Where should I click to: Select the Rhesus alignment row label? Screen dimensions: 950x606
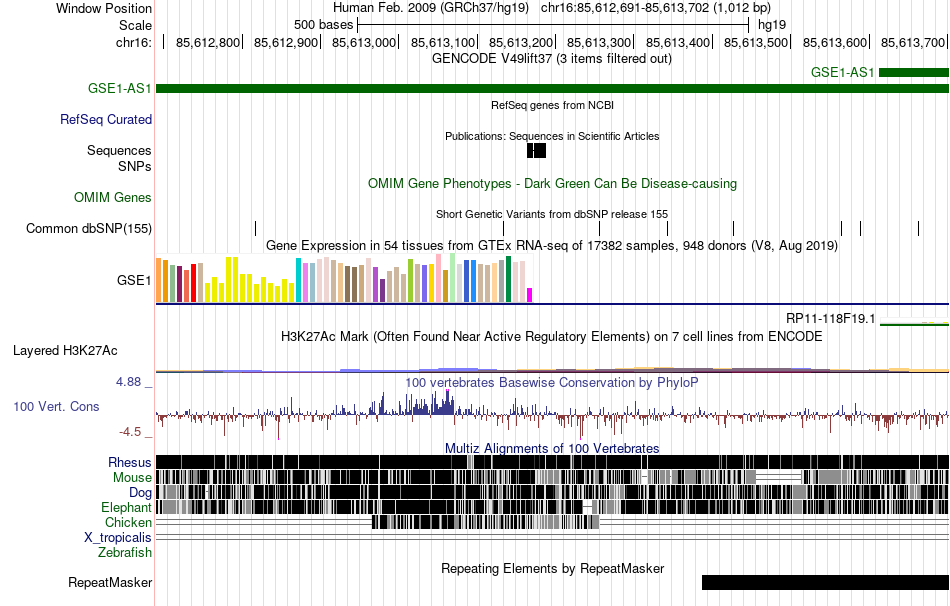130,462
